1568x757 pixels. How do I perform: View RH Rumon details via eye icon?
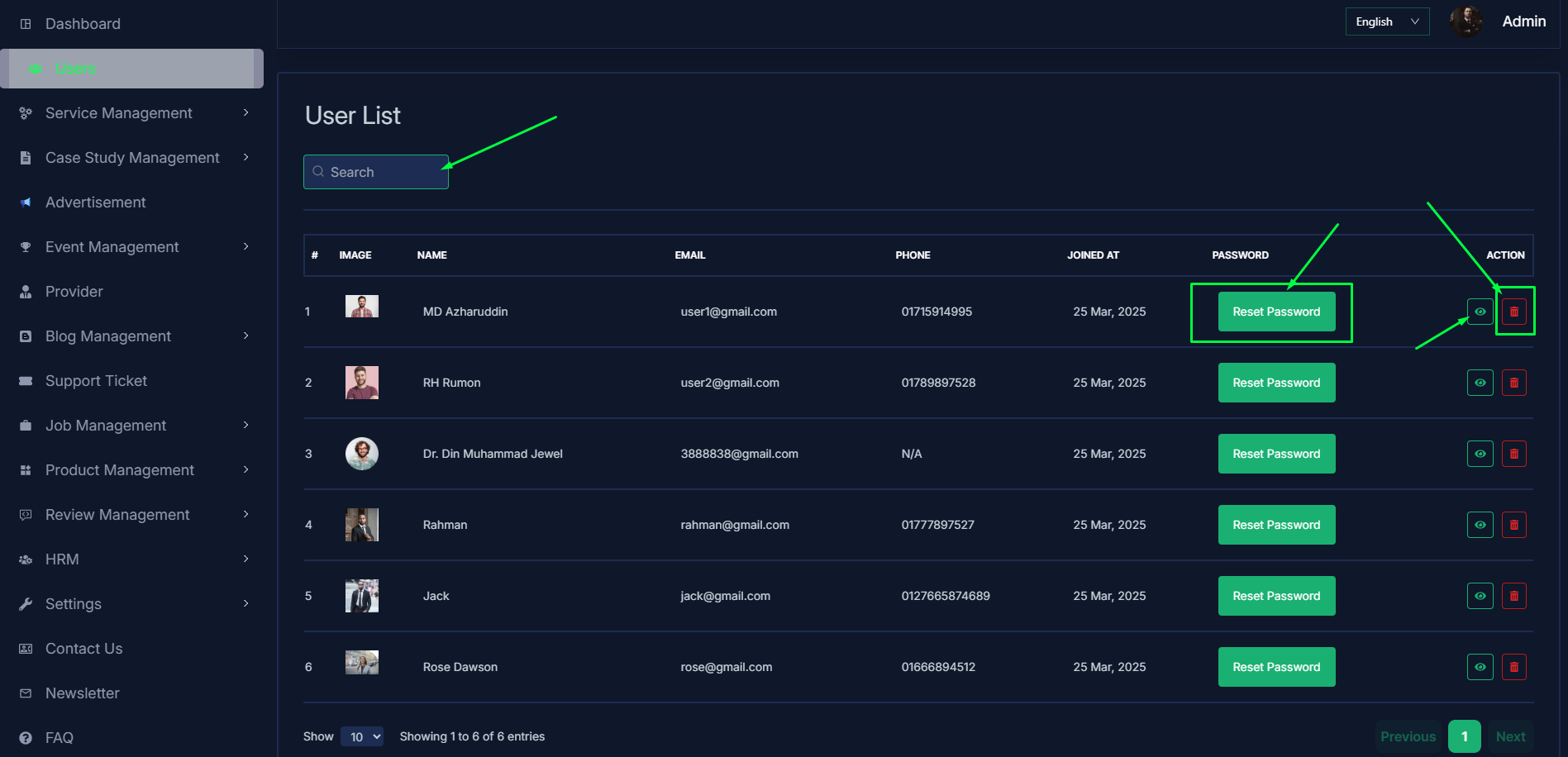[1480, 383]
